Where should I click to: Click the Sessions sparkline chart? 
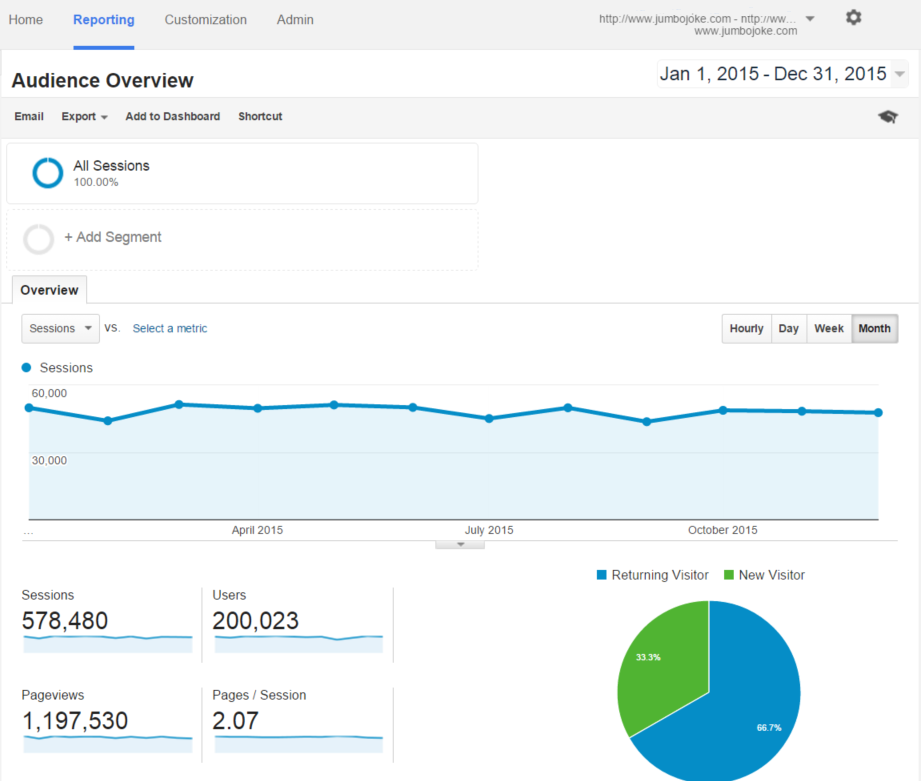point(107,643)
